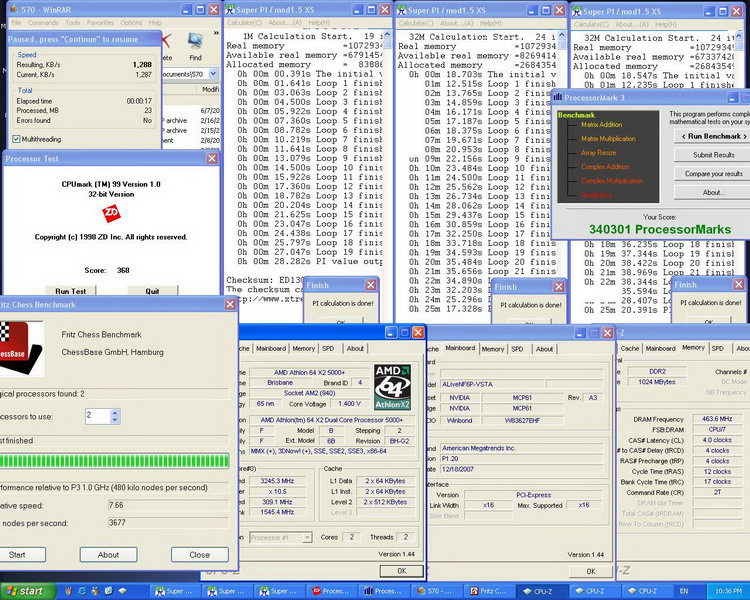The height and width of the screenshot is (600, 750).
Task: Click the Internet Explorer quick launch icon
Action: [x=82, y=591]
